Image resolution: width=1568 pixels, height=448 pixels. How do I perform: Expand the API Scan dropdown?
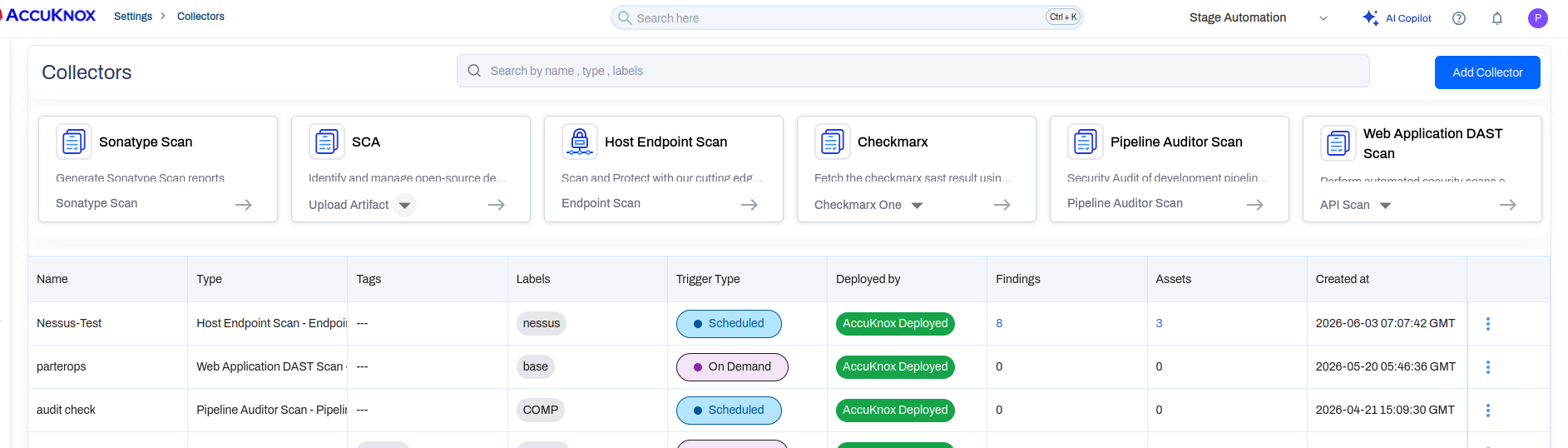tap(1385, 206)
